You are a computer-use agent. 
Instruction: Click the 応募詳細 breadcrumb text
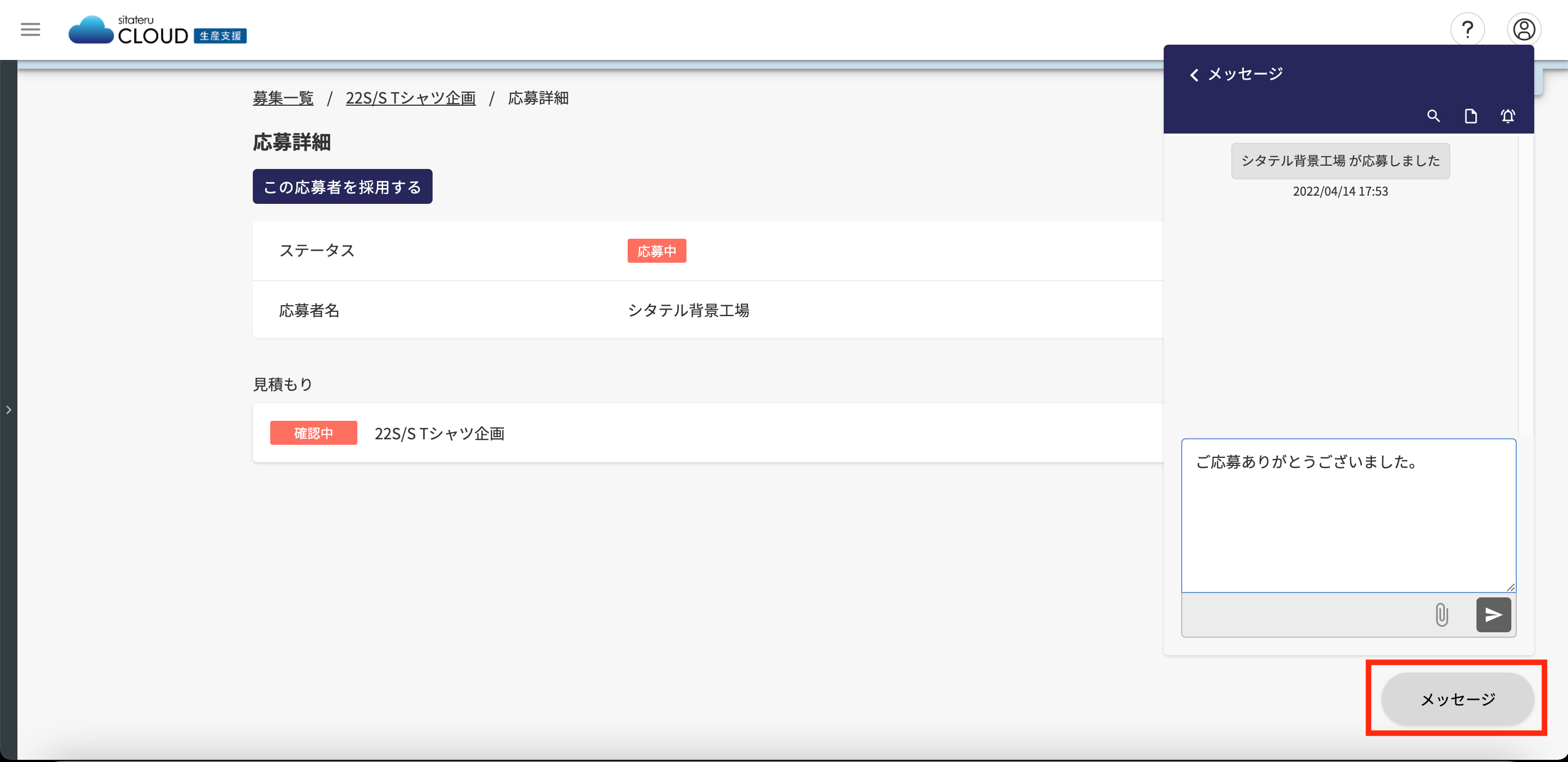point(539,98)
